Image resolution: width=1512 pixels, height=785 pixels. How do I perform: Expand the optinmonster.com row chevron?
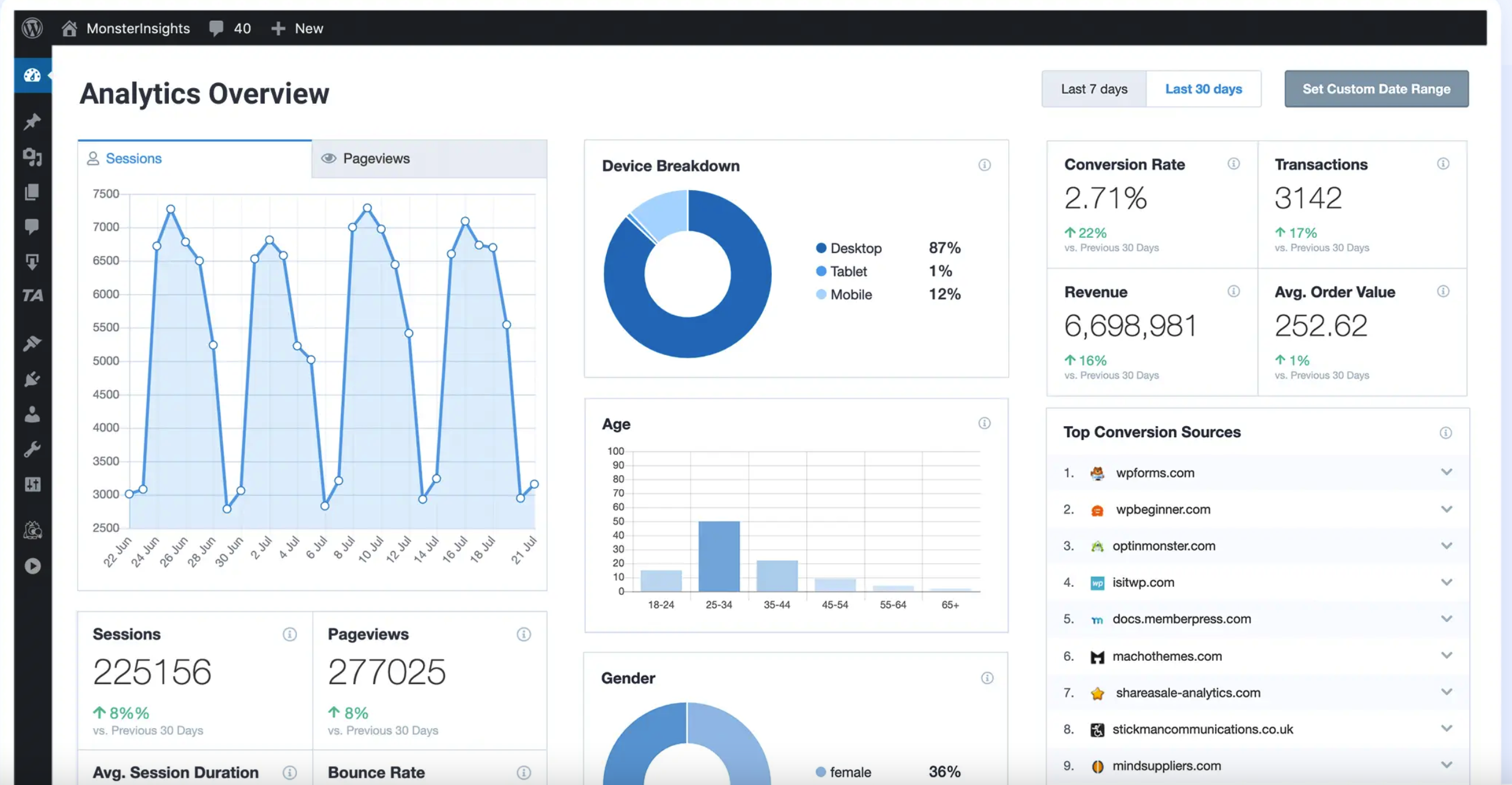(1446, 545)
